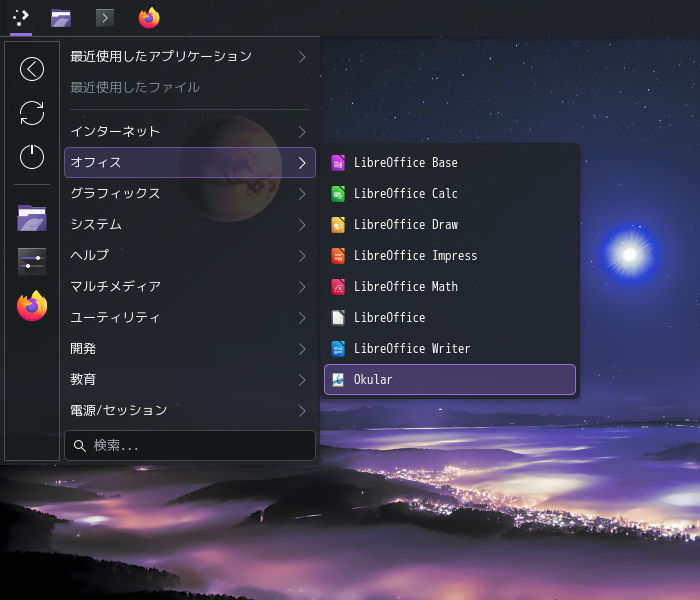The image size is (700, 600).
Task: Expand the インターネット category arrow
Action: click(x=302, y=132)
